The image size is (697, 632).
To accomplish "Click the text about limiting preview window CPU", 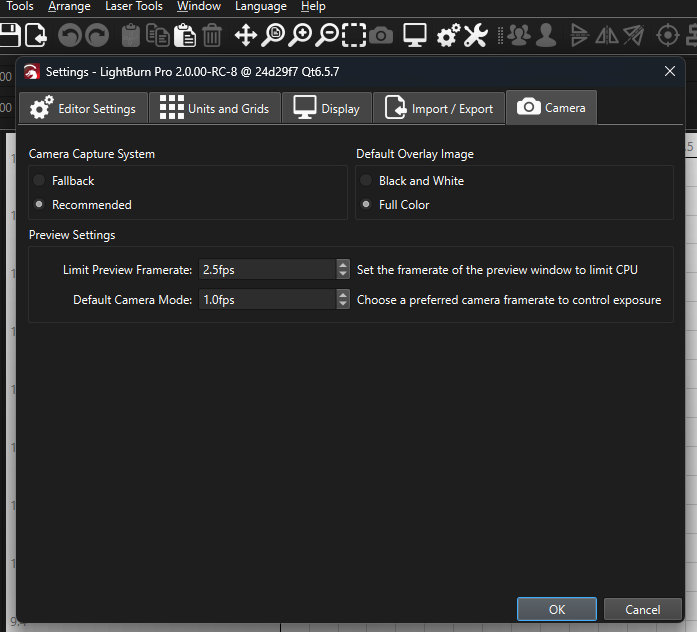I will 497,270.
